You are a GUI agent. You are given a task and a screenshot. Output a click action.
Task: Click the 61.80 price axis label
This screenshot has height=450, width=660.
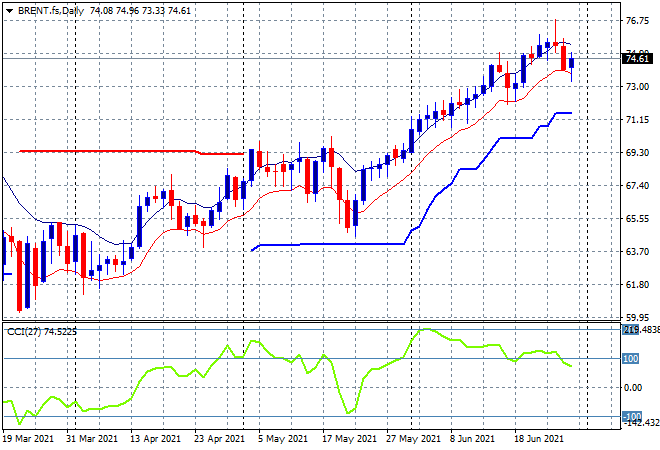pyautogui.click(x=637, y=285)
